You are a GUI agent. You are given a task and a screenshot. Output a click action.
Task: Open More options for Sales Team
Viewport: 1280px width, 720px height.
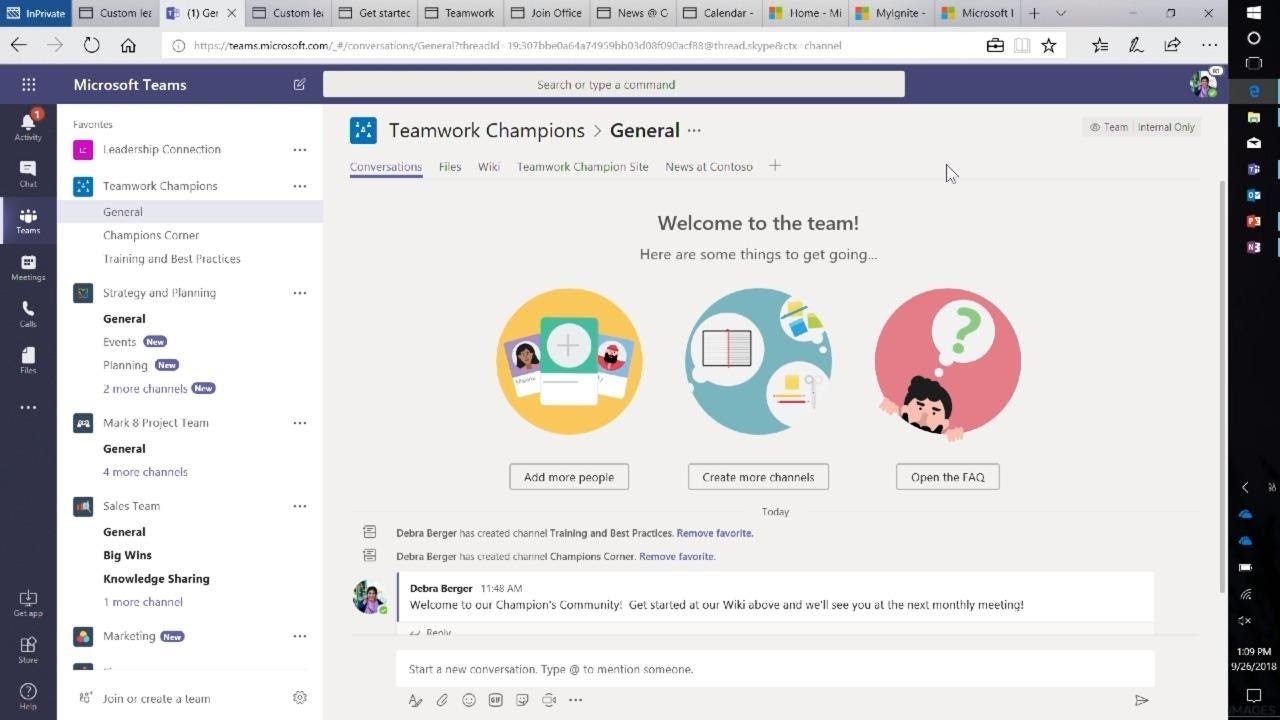[x=299, y=506]
